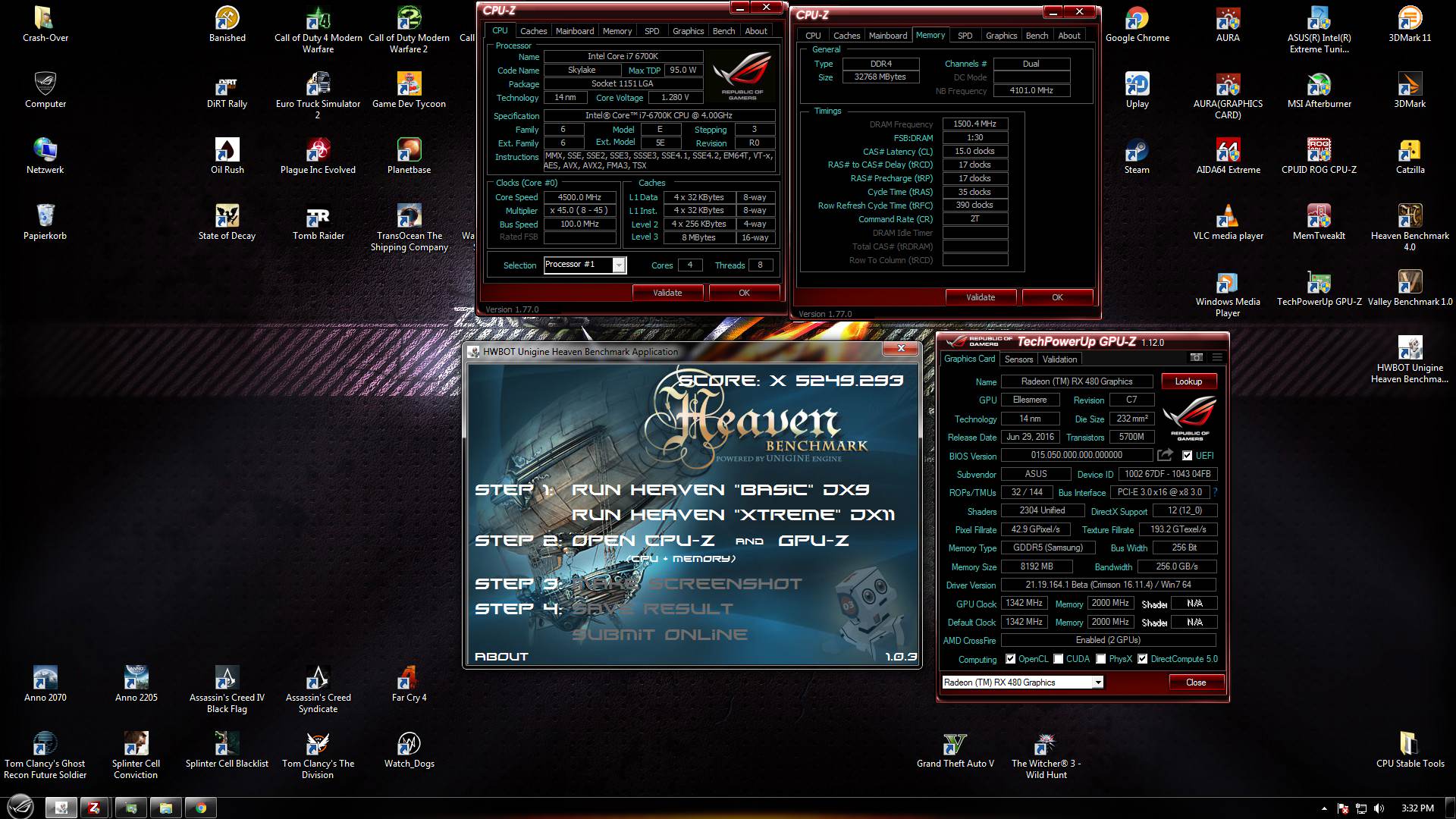The width and height of the screenshot is (1456, 819).
Task: Open The Witcher 3 Wild Hunt icon
Action: pyautogui.click(x=1046, y=756)
